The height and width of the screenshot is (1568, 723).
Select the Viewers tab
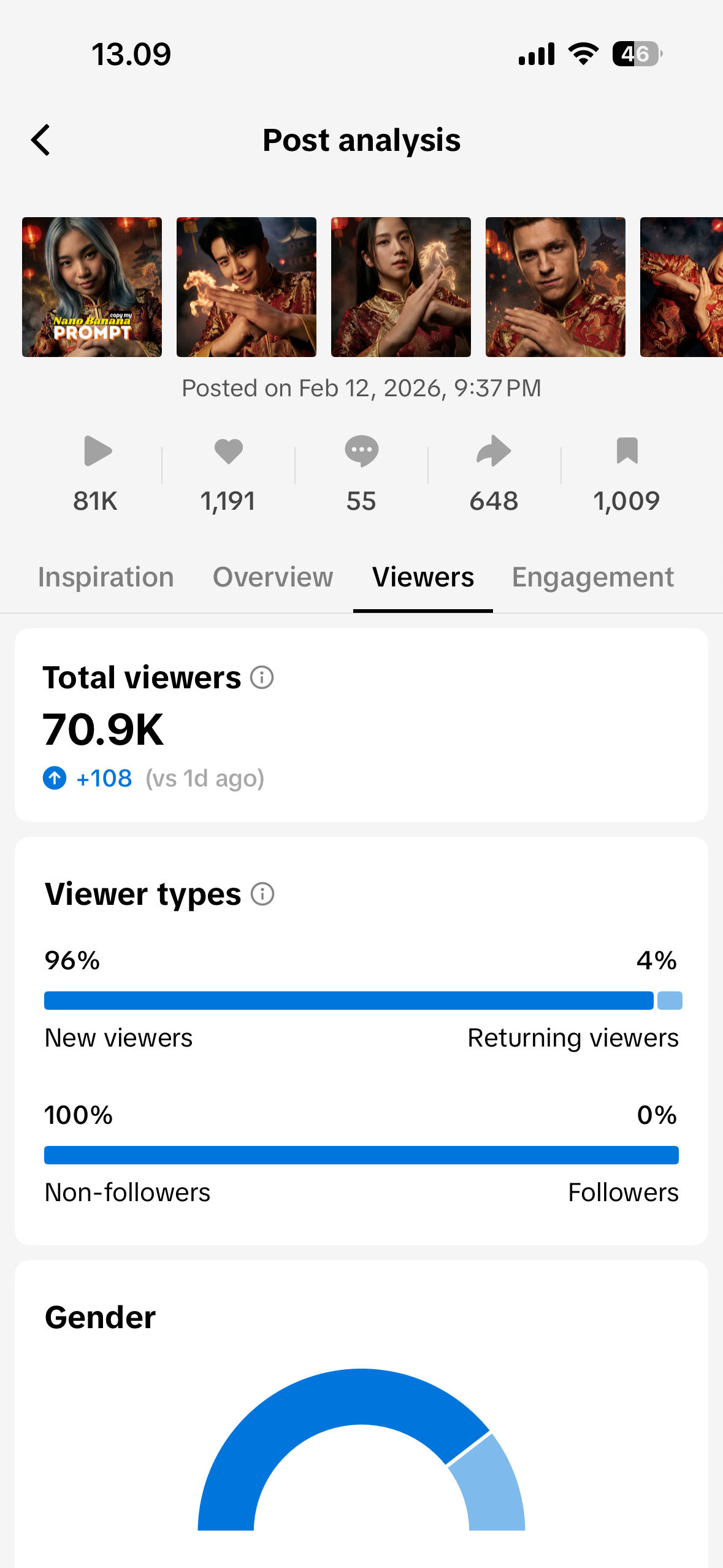(423, 577)
